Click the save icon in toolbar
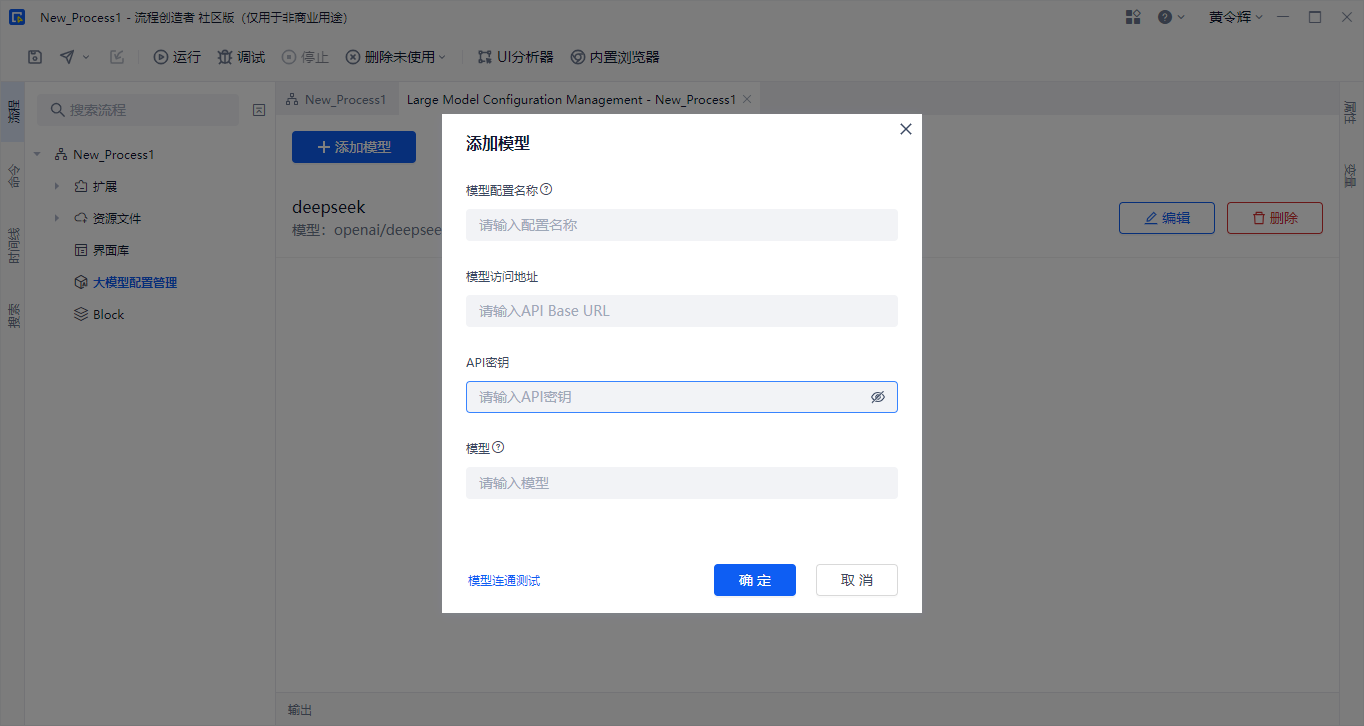The width and height of the screenshot is (1364, 726). (x=35, y=57)
